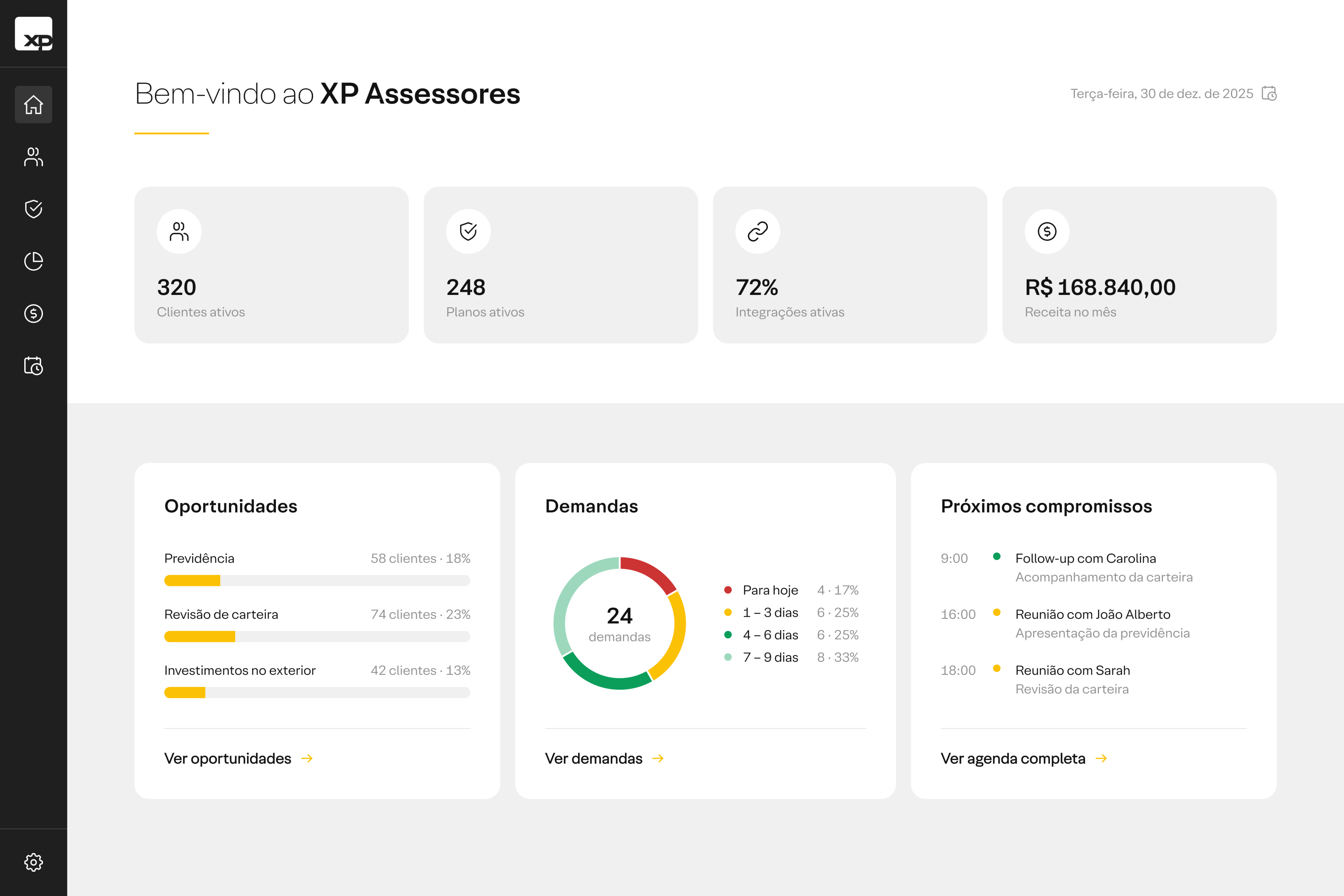This screenshot has height=896, width=1344.
Task: Click the 74 clientes · 23% figure
Action: 421,614
